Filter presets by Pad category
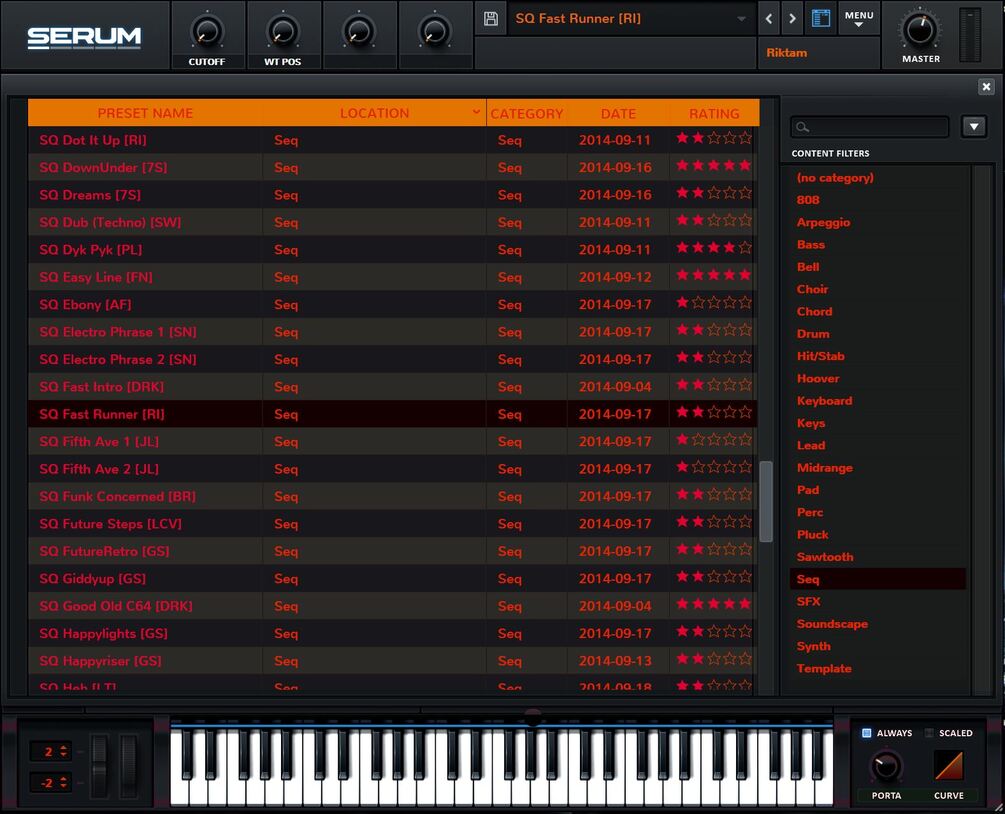The image size is (1005, 814). (x=808, y=490)
